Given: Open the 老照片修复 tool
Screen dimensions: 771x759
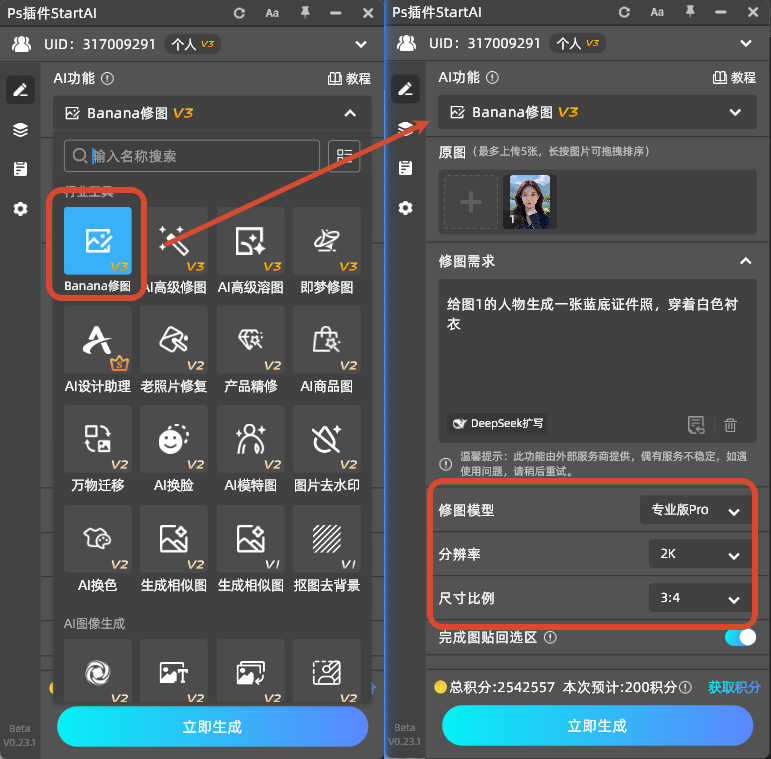Looking at the screenshot, I should (x=174, y=340).
